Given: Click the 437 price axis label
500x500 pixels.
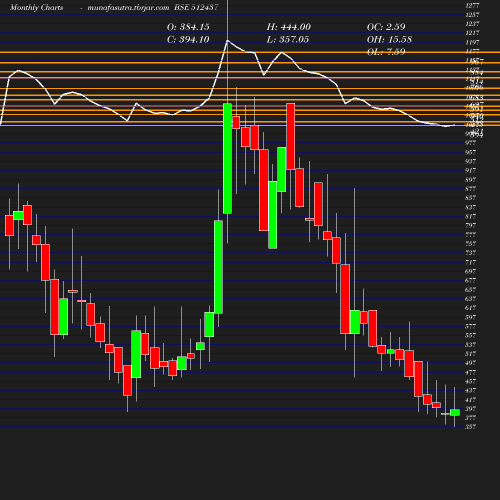Looking at the screenshot, I should (470, 390).
